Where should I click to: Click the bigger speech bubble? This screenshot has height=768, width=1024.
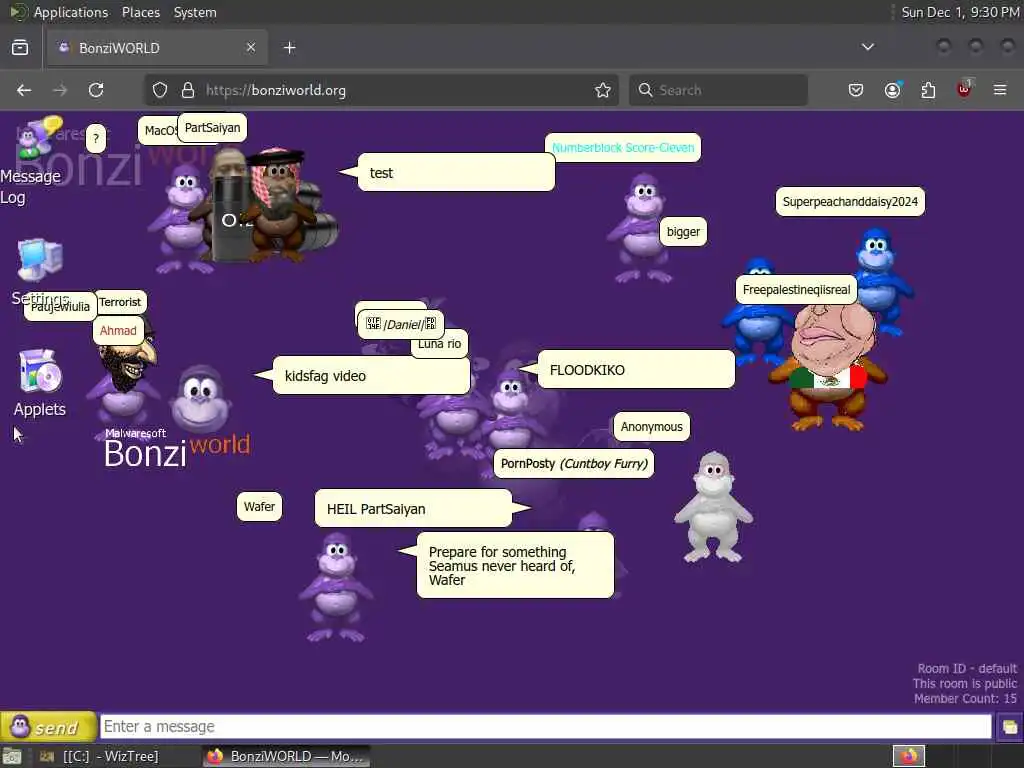(683, 232)
